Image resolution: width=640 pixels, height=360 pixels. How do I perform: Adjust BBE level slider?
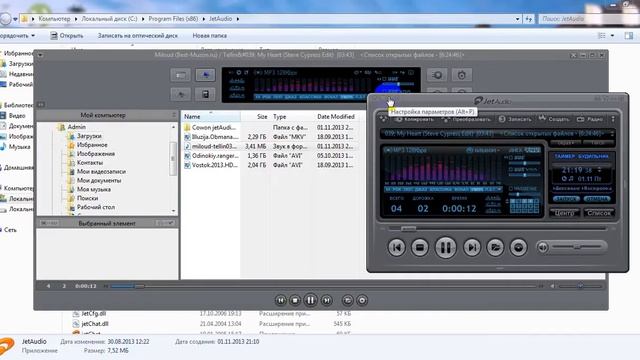[525, 163]
